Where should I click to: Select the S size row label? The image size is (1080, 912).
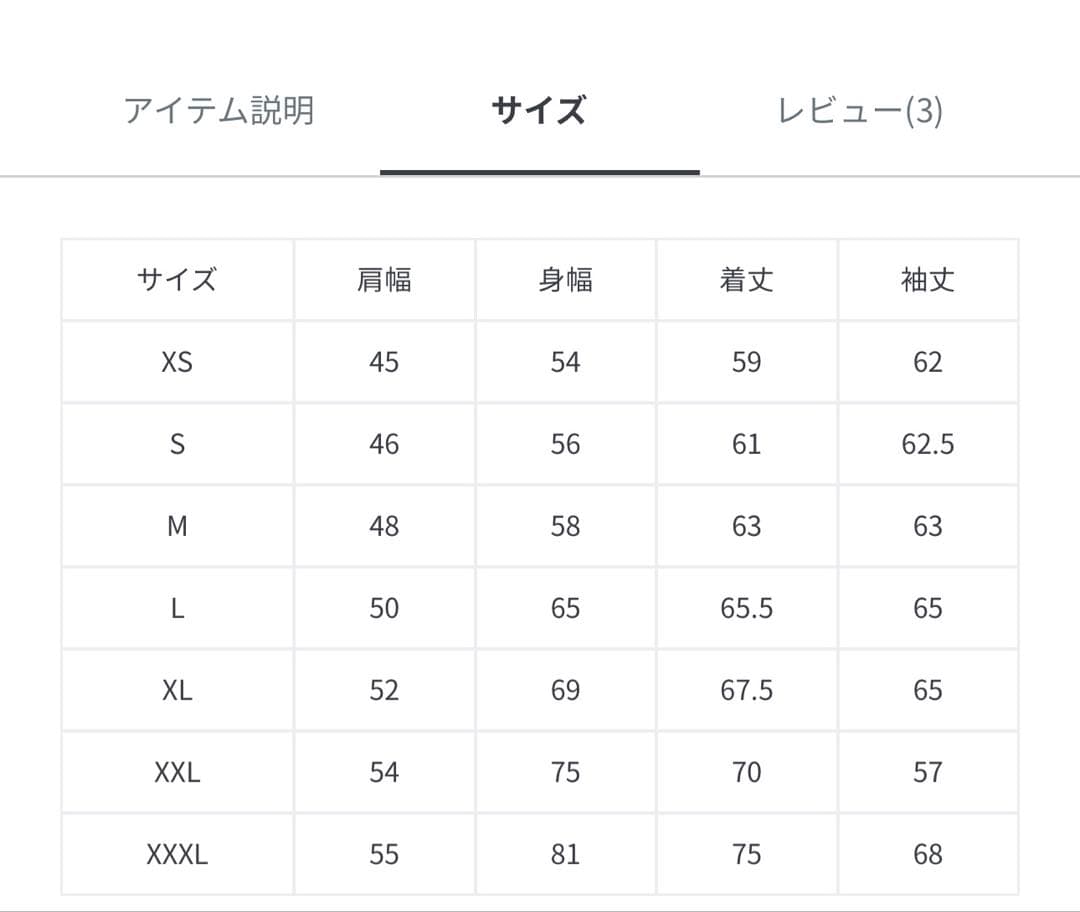coord(176,444)
